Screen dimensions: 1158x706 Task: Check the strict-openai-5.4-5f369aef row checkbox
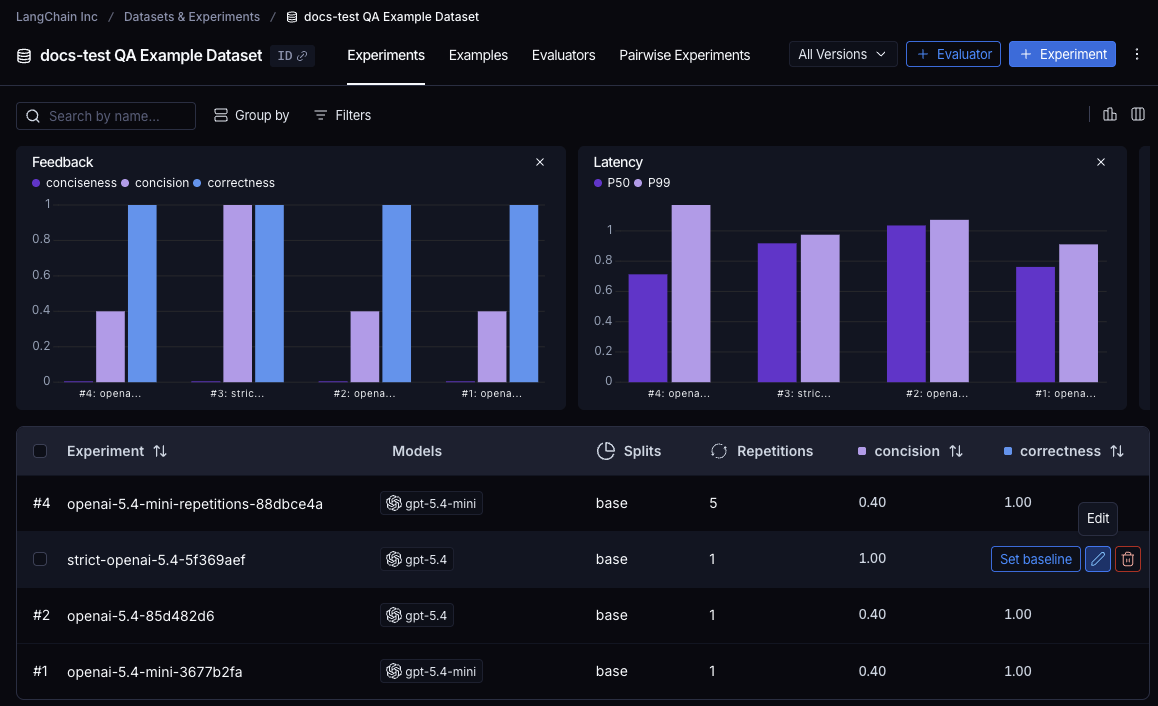pyautogui.click(x=40, y=559)
